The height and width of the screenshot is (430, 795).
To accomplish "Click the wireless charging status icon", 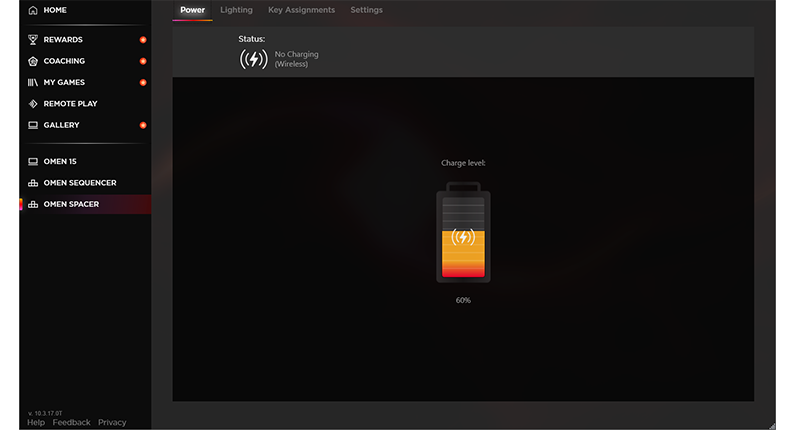I will click(254, 59).
